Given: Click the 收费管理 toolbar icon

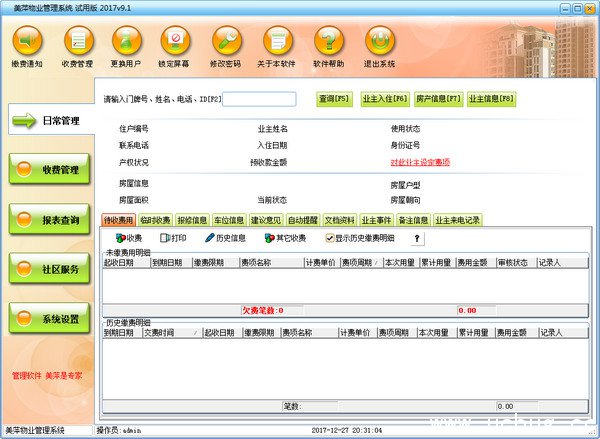Looking at the screenshot, I should 77,40.
